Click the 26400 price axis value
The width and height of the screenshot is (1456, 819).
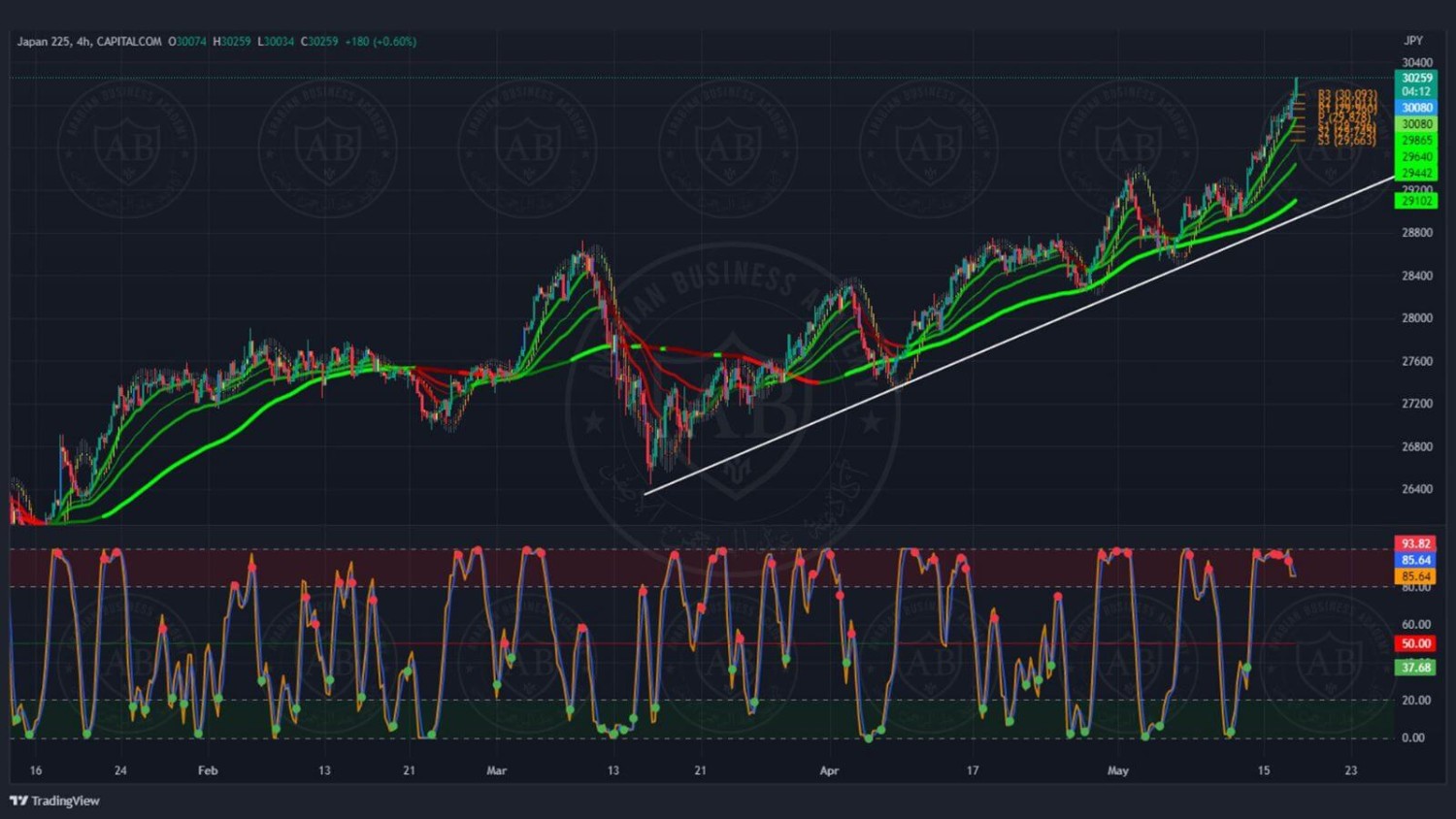(1417, 489)
